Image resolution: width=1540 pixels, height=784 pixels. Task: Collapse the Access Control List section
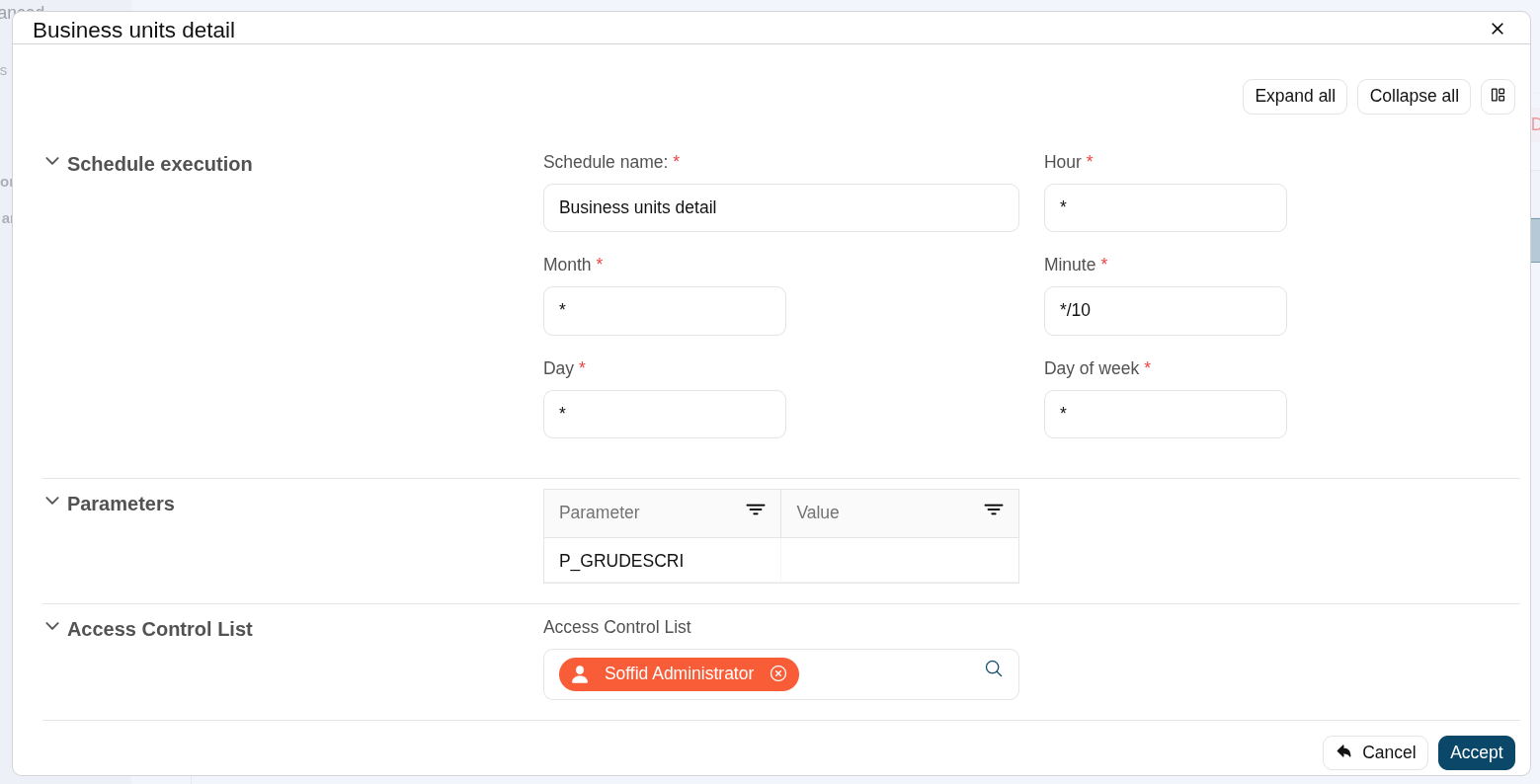[52, 627]
